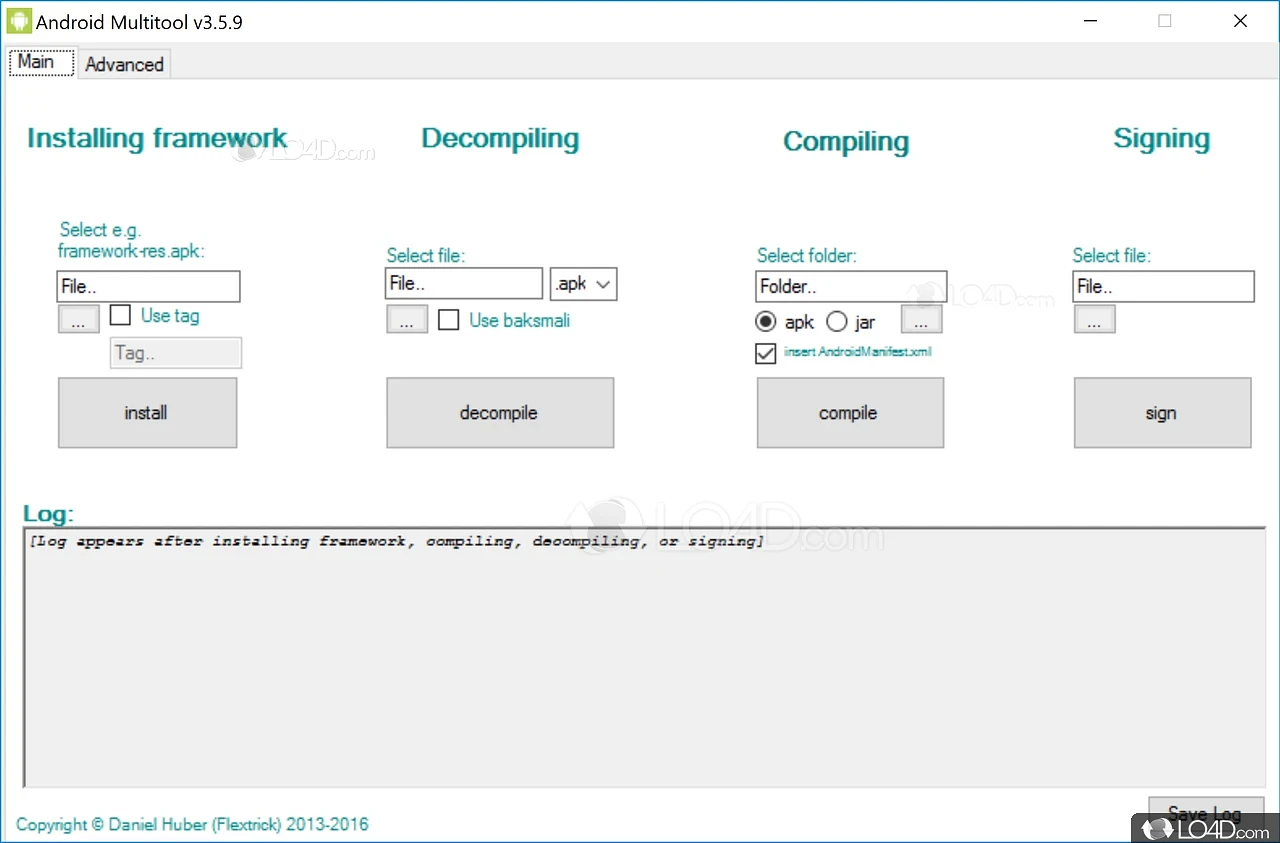Click the 'Decompiling' heading
The width and height of the screenshot is (1280, 843).
[500, 138]
